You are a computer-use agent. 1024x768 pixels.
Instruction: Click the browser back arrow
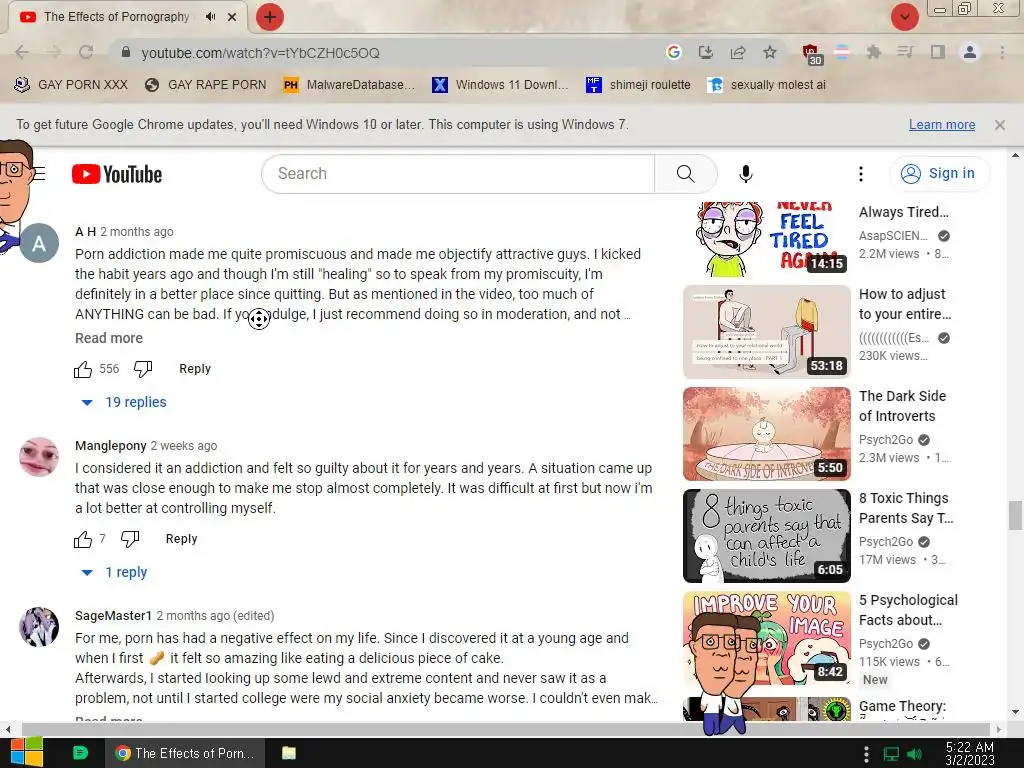(22, 52)
